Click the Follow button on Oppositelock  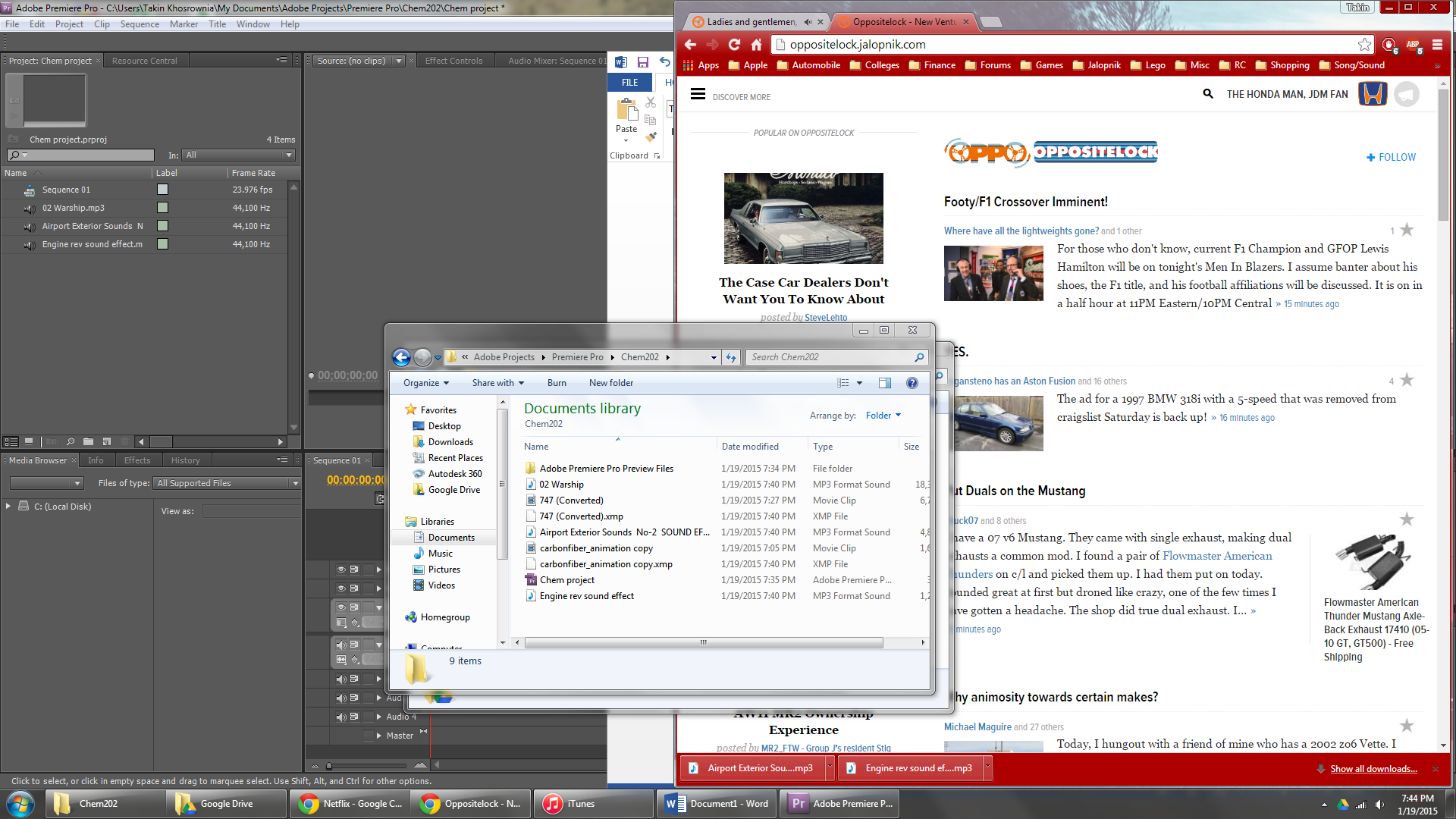1391,157
